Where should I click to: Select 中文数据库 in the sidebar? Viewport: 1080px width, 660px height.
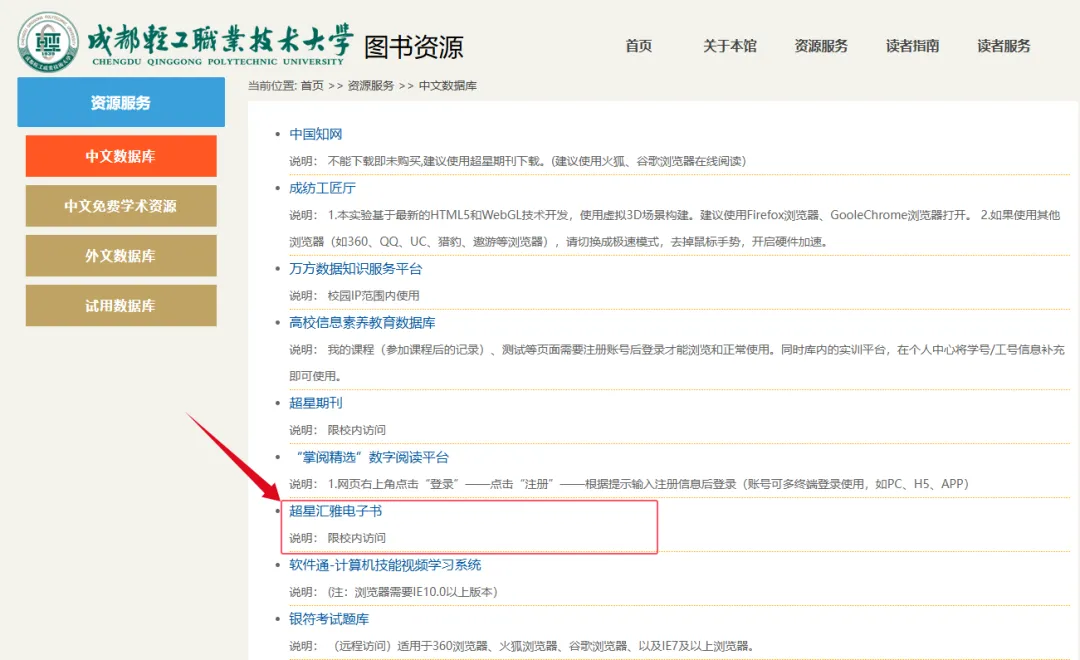[x=121, y=156]
